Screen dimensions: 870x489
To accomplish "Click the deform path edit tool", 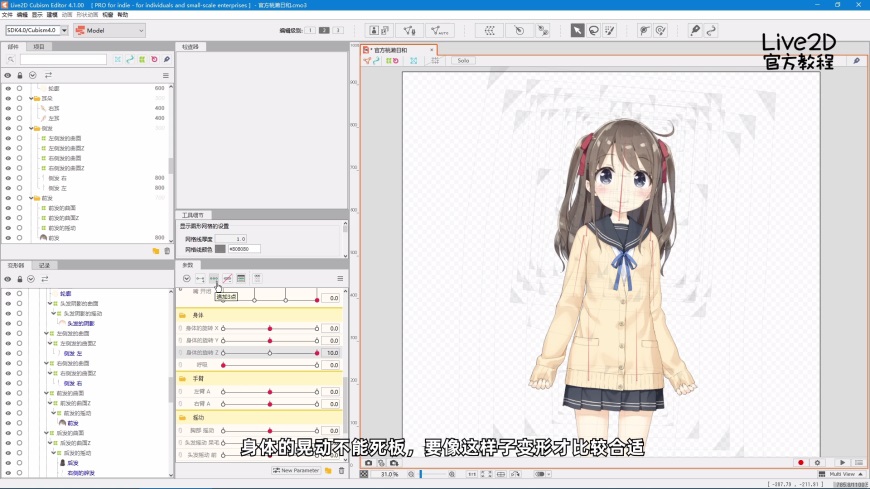I will point(695,31).
